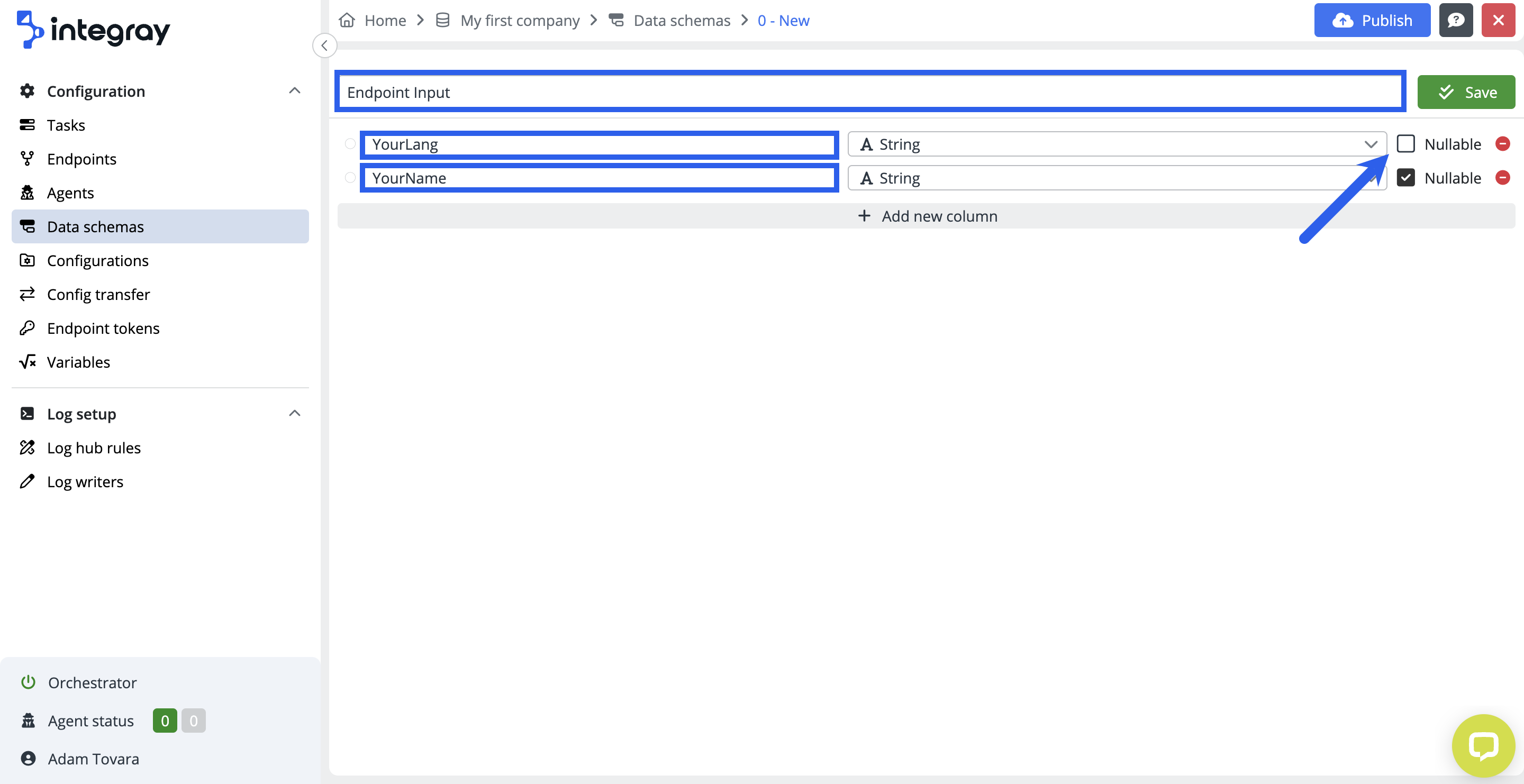Collapse the Log setup section
This screenshot has width=1524, height=784.
pyautogui.click(x=294, y=413)
